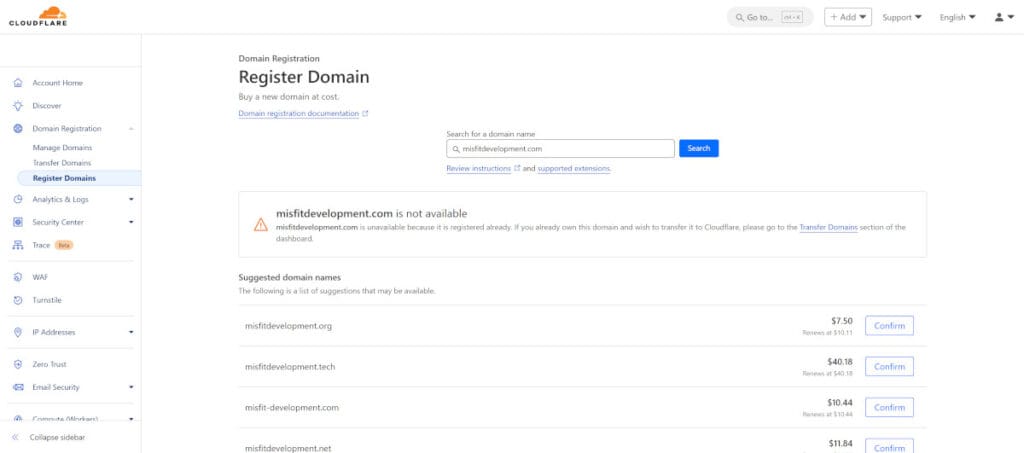Open the Support dropdown menu
This screenshot has width=1024, height=453.
[x=902, y=17]
